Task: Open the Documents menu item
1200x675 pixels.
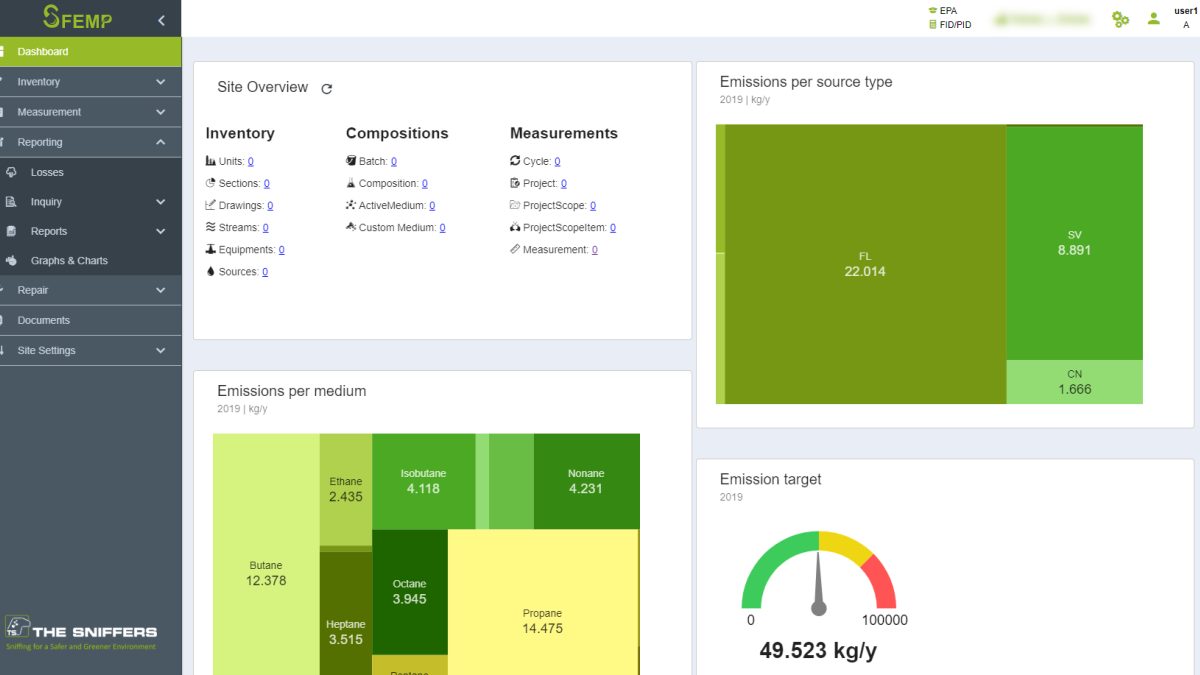Action: (44, 320)
